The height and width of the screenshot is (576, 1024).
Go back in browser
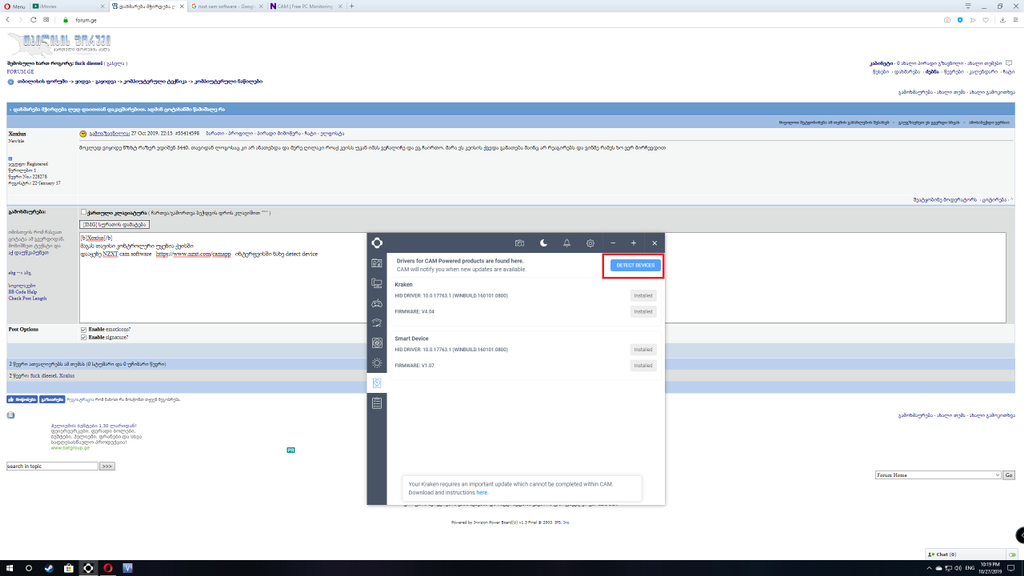pyautogui.click(x=8, y=20)
